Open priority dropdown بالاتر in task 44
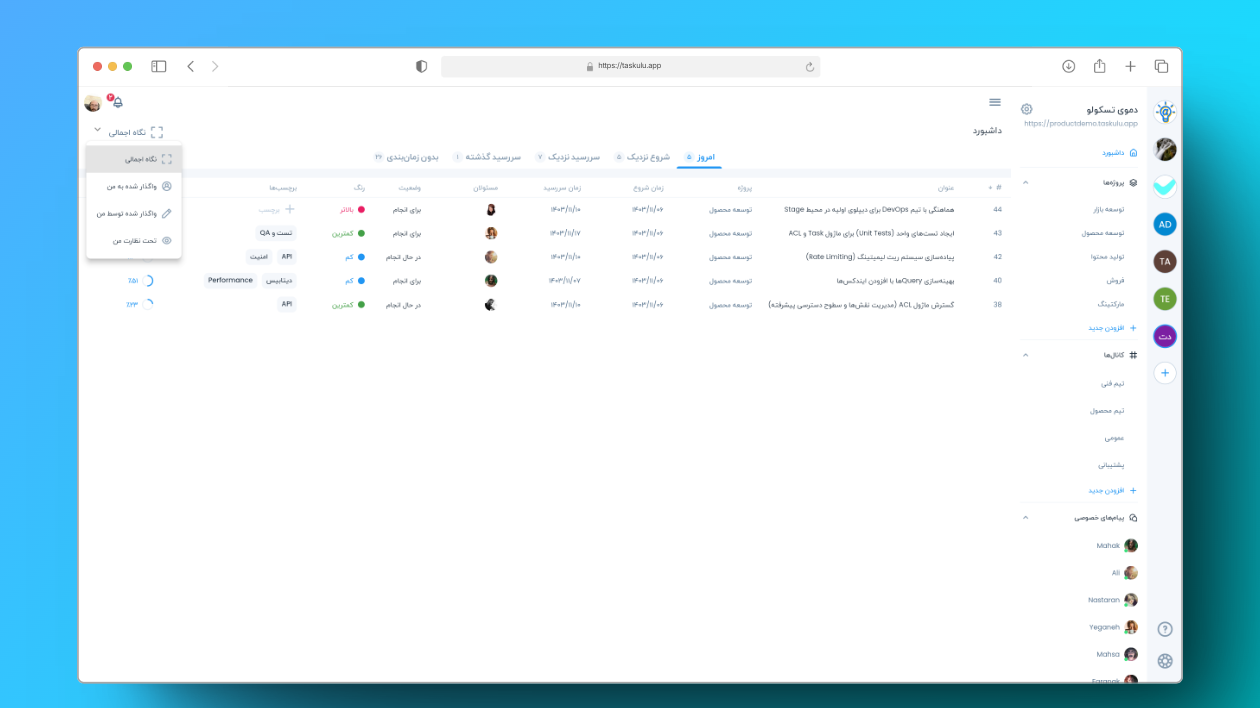 (352, 210)
